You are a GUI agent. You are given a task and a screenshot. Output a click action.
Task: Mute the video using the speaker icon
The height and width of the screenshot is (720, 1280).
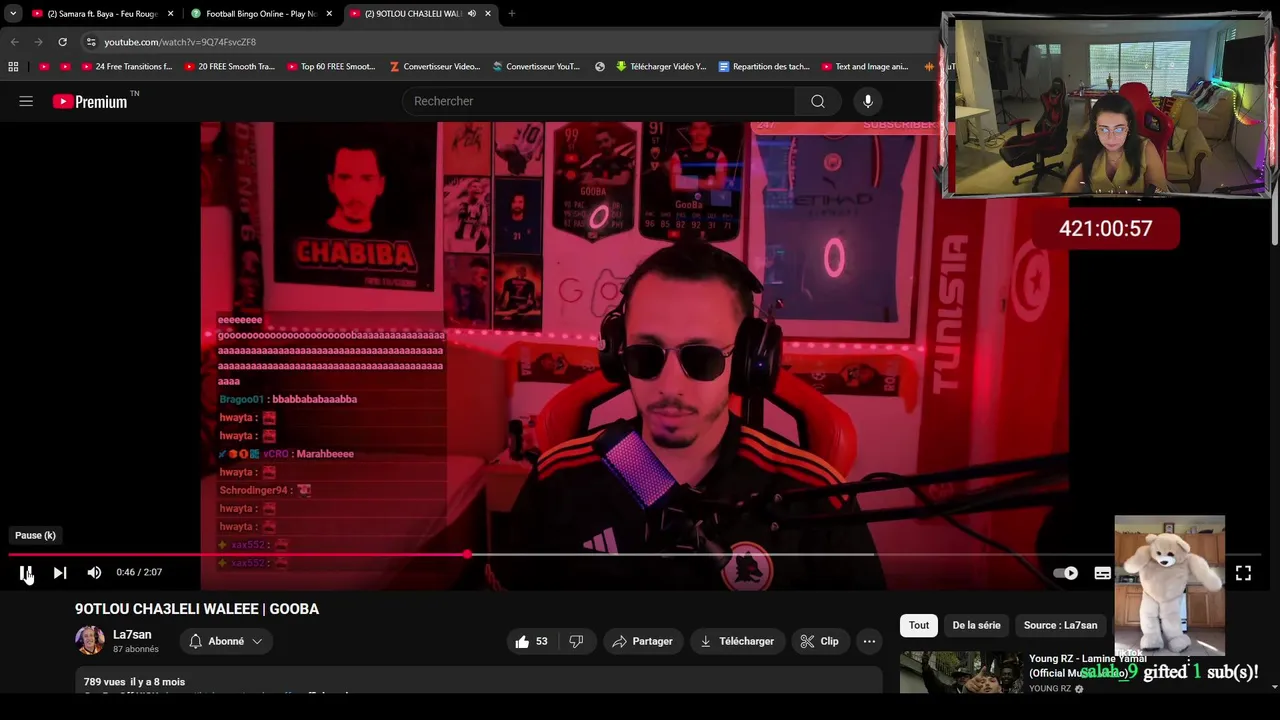pos(94,573)
